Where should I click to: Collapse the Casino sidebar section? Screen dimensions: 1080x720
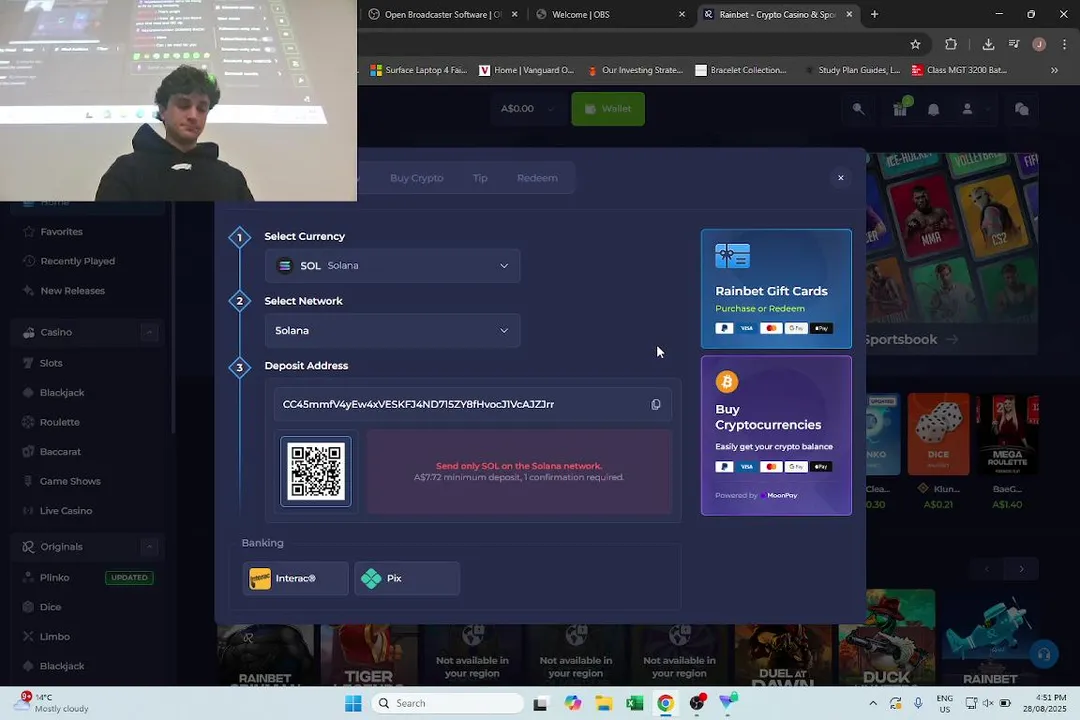coord(149,332)
